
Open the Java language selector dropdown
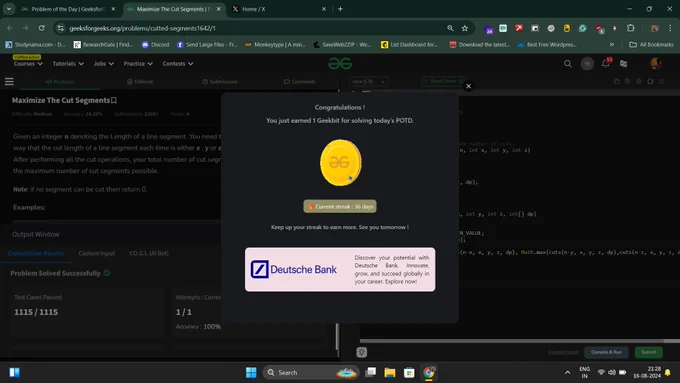369,82
